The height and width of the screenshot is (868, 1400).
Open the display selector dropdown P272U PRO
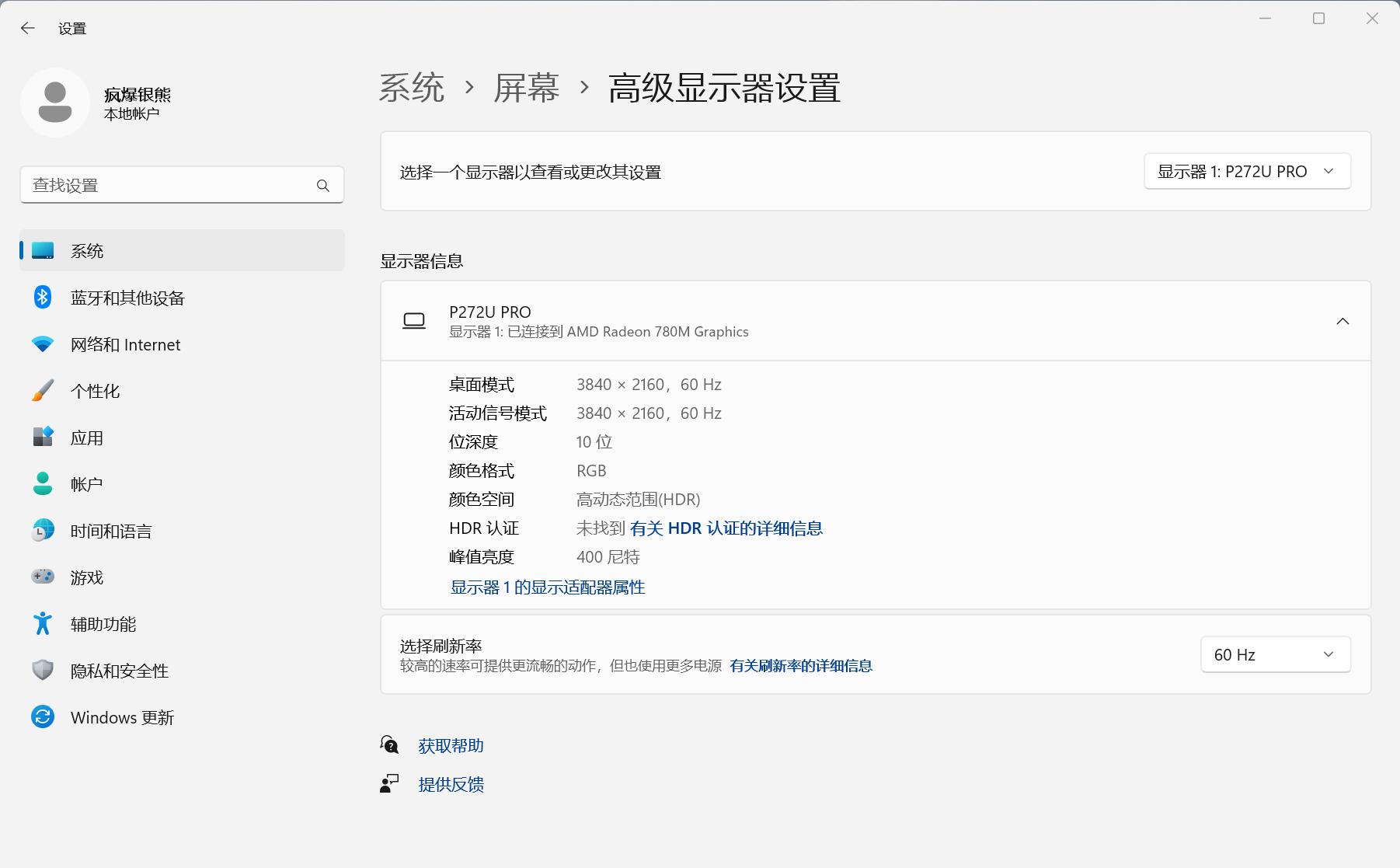pos(1246,171)
